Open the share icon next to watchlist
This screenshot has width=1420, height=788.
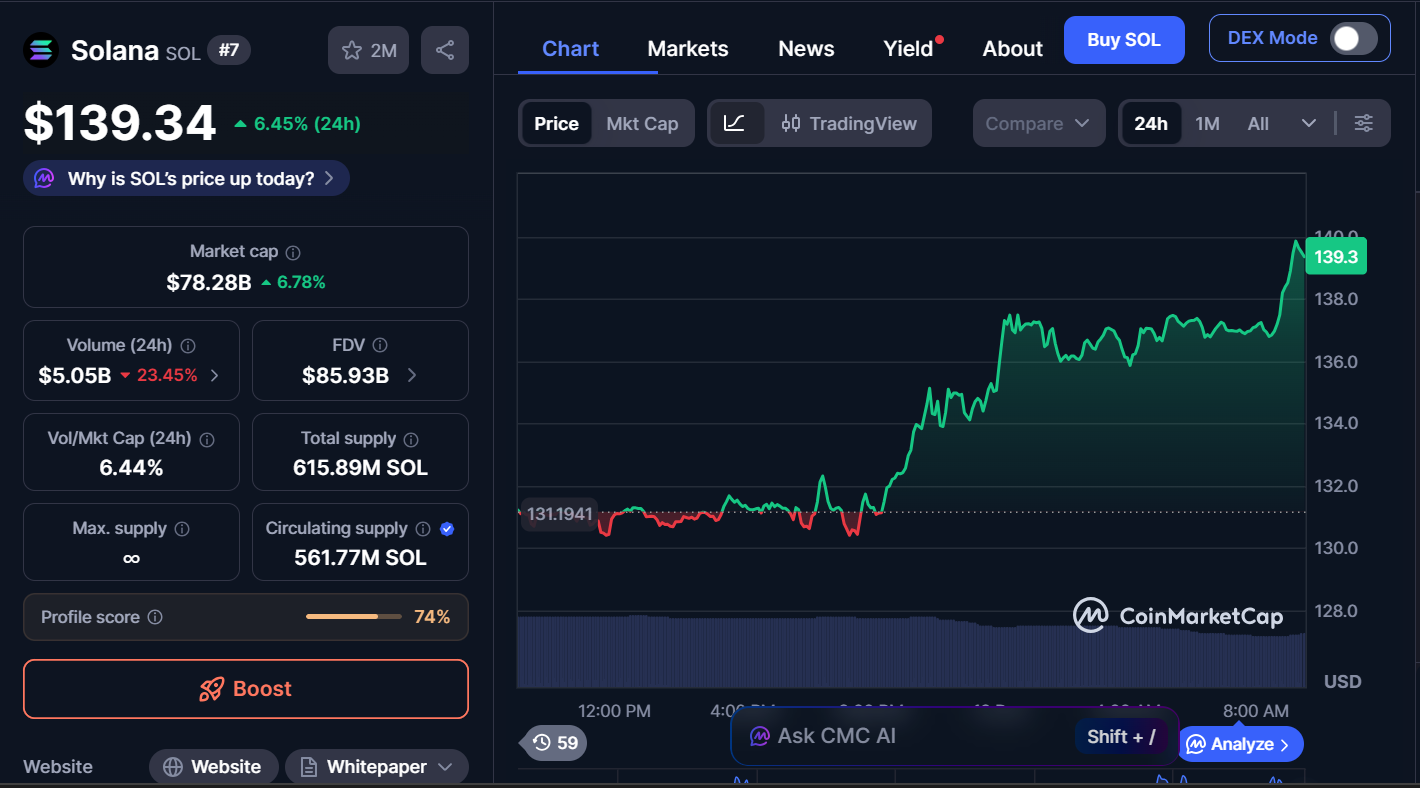pyautogui.click(x=444, y=50)
